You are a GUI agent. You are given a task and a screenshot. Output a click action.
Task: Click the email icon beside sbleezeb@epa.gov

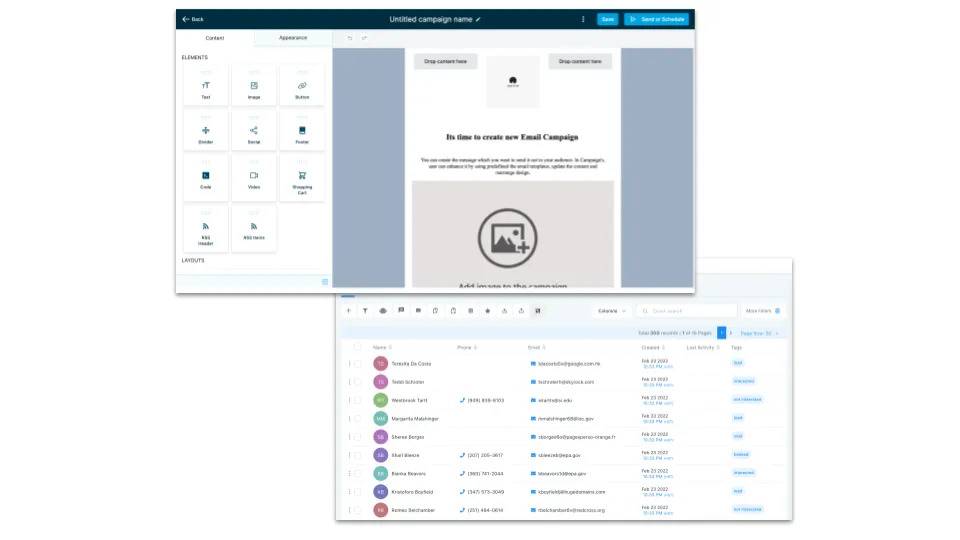click(533, 456)
